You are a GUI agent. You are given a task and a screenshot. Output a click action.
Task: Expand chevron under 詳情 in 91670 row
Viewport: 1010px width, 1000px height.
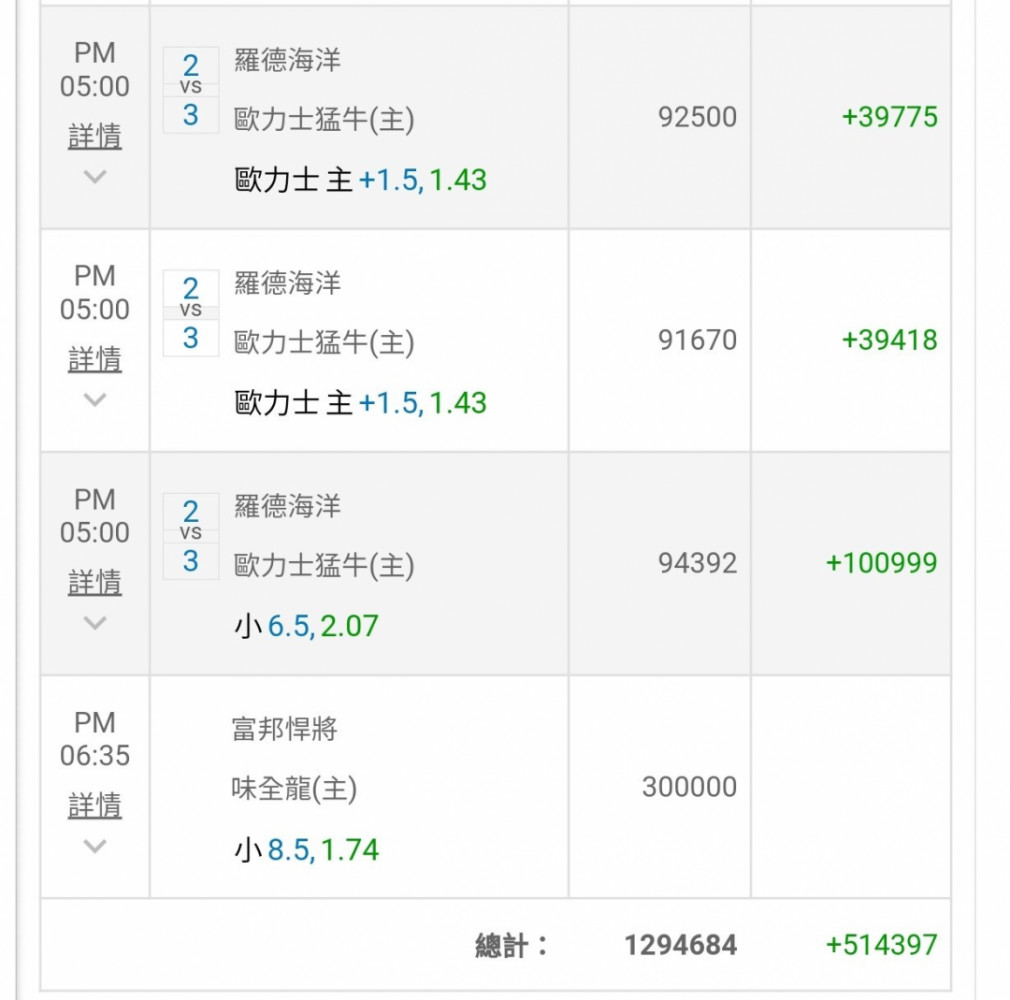(95, 400)
